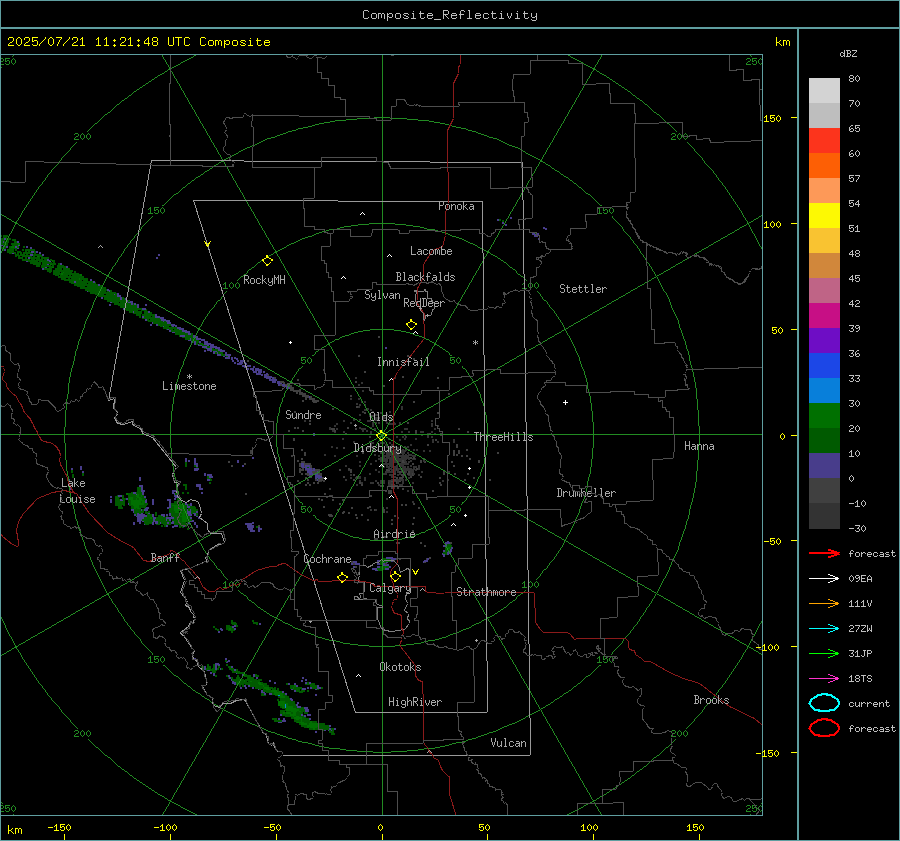
Task: Click the HighRiver city label
Action: [415, 702]
